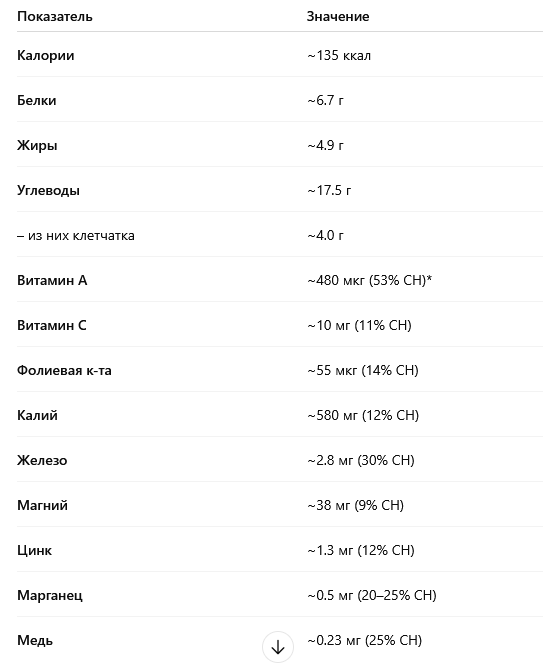544x671 pixels.
Task: Click the Белки row label
Action: (37, 100)
